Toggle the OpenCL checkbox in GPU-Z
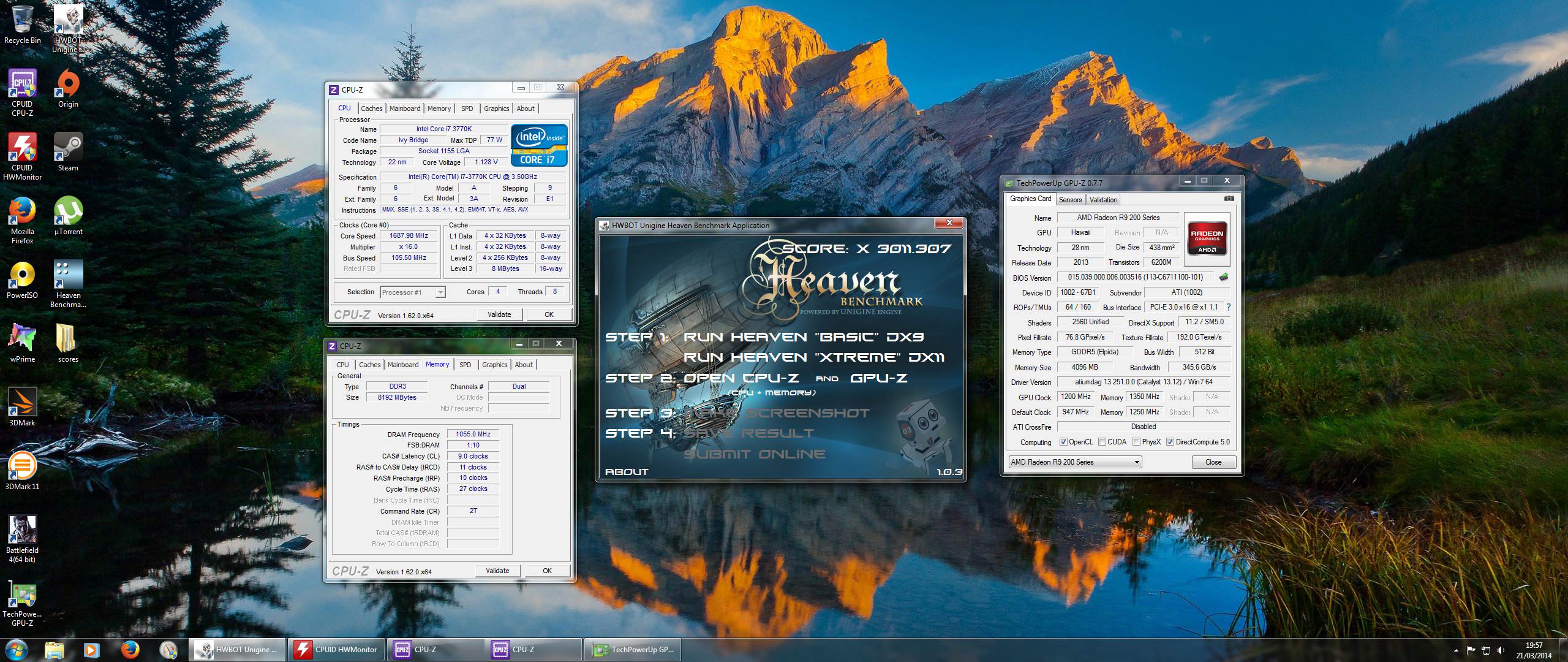The height and width of the screenshot is (662, 1568). [1063, 442]
